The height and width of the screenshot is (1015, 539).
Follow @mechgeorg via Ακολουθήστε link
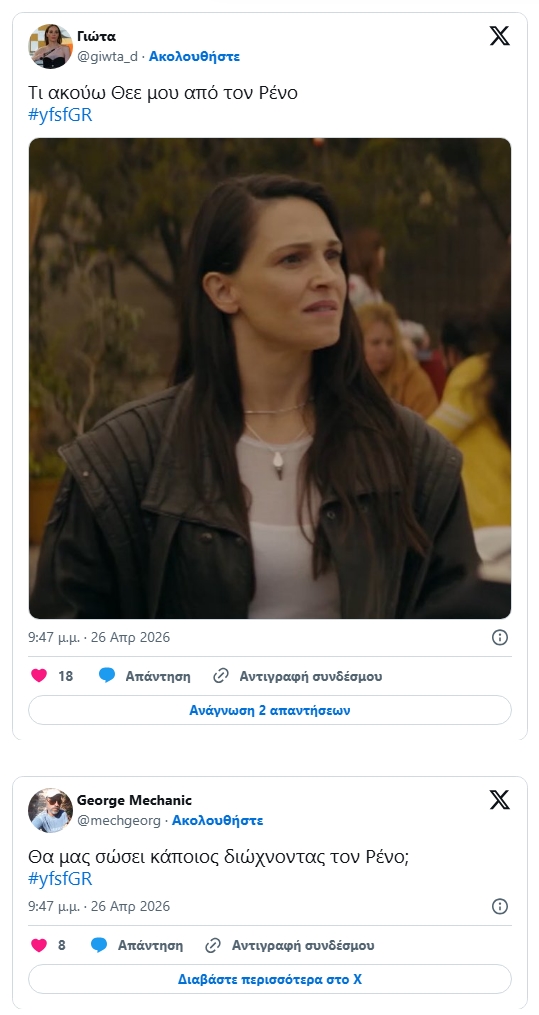(x=217, y=820)
